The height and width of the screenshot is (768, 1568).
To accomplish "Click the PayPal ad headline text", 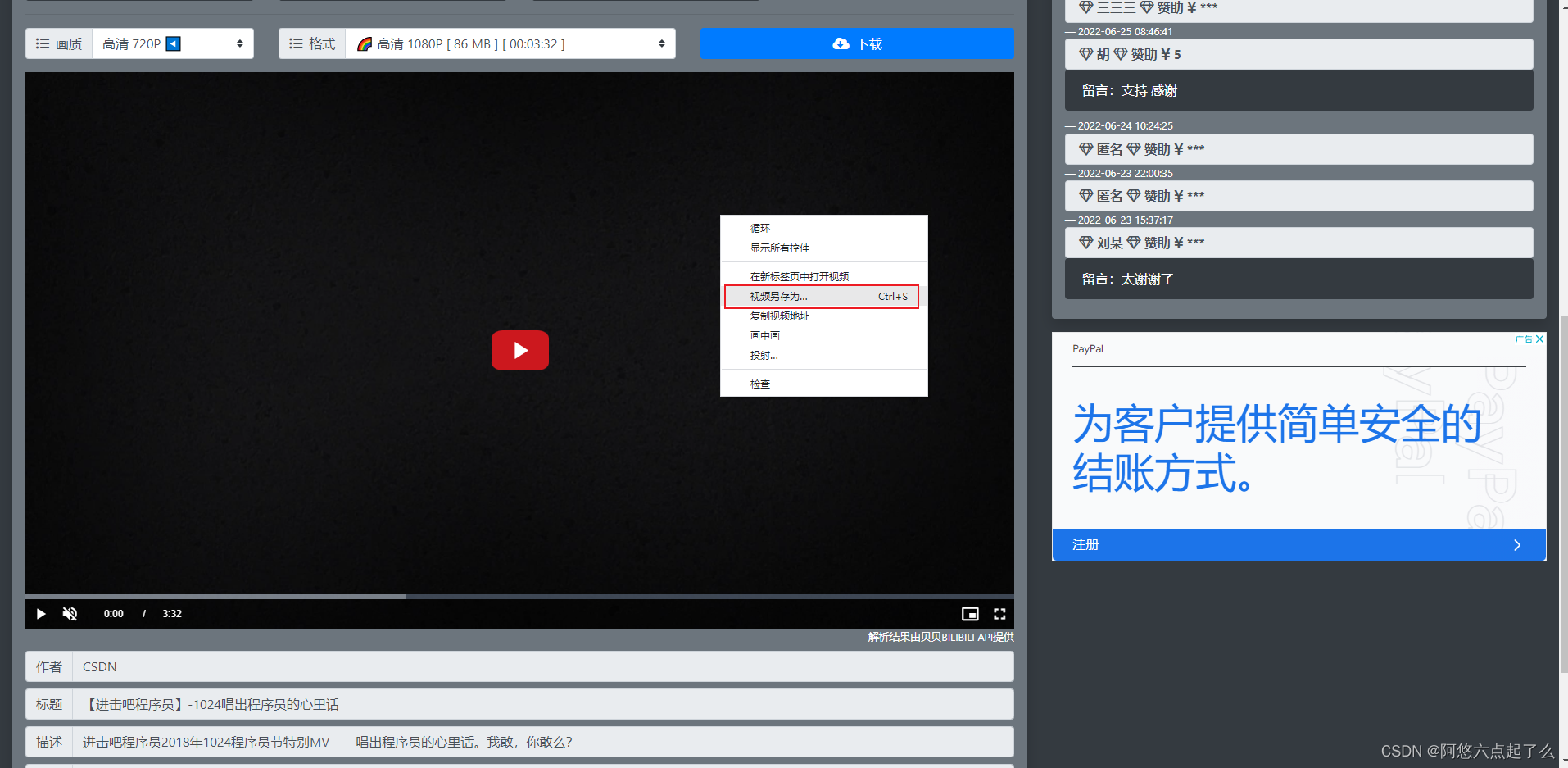I will coord(1277,448).
